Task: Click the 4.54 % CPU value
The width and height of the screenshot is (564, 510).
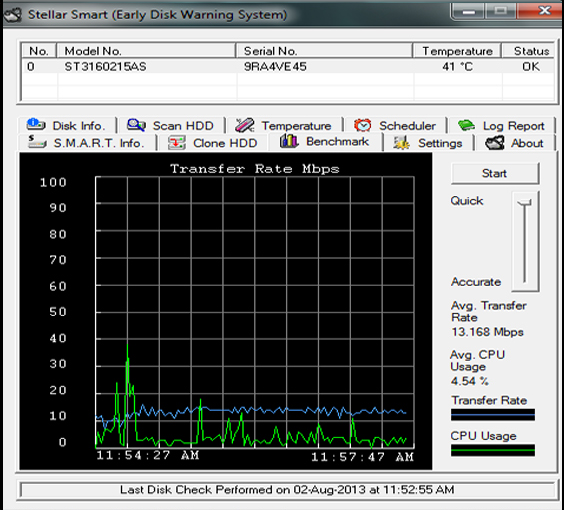Action: pyautogui.click(x=469, y=381)
